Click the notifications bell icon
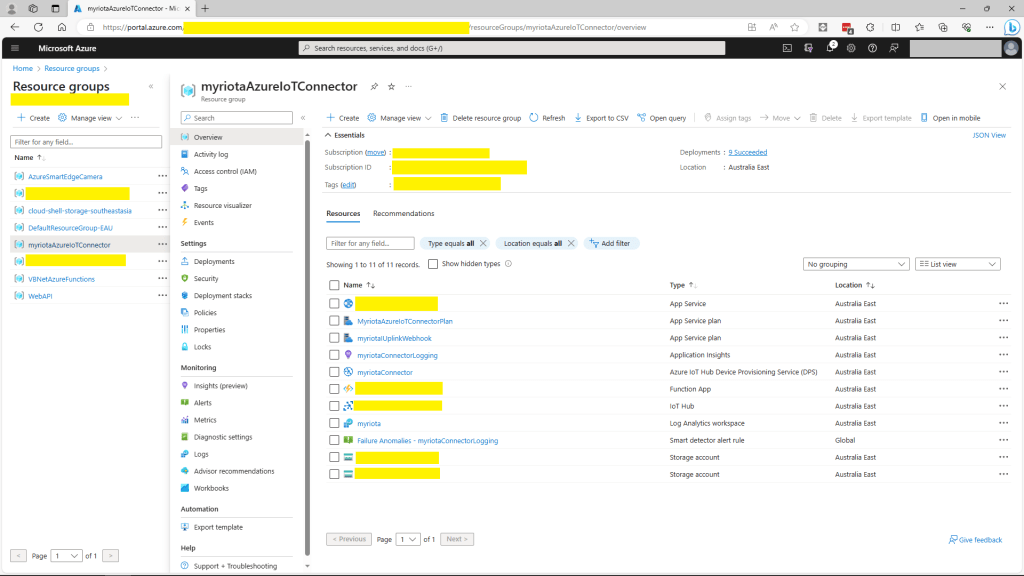Viewport: 1024px width, 576px height. tap(829, 48)
